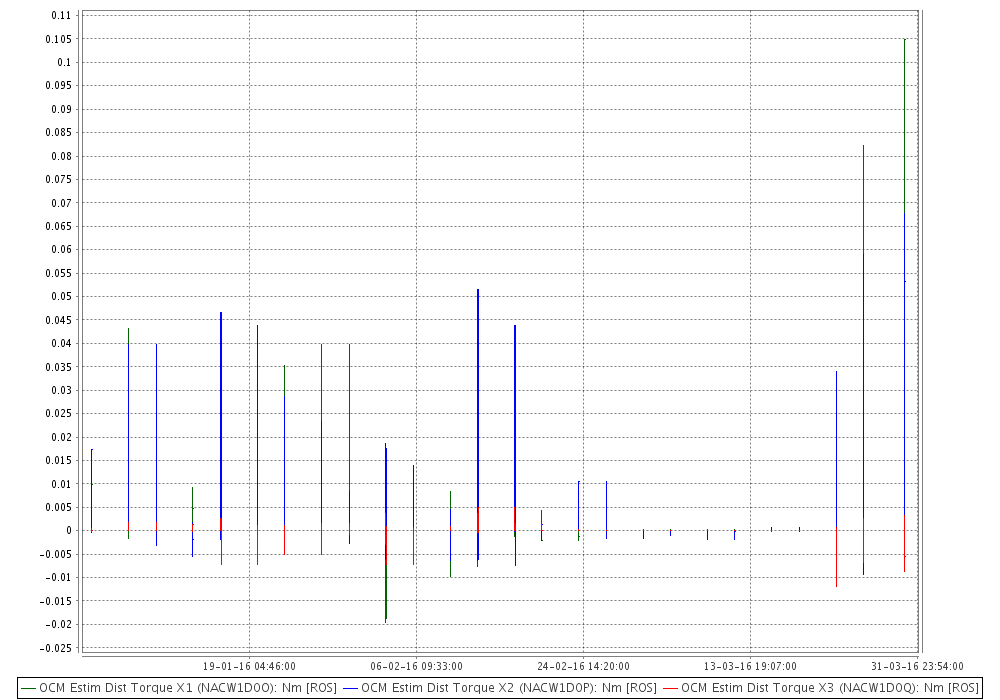Viewport: 1000px width, 700px height.
Task: Click the 0.085 y-axis tick label
Action: tap(59, 133)
